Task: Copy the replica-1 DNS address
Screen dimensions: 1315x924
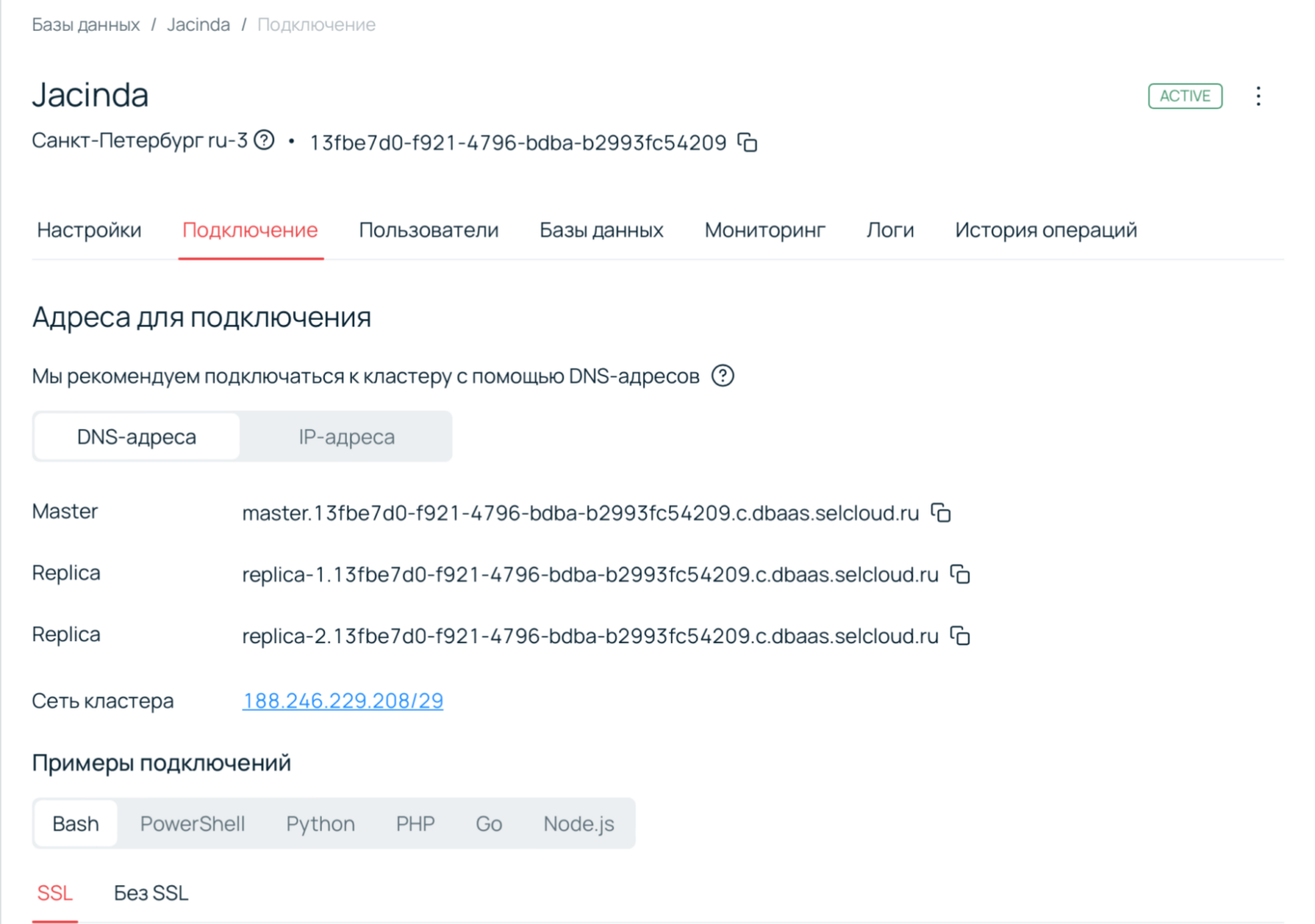Action: pyautogui.click(x=960, y=574)
